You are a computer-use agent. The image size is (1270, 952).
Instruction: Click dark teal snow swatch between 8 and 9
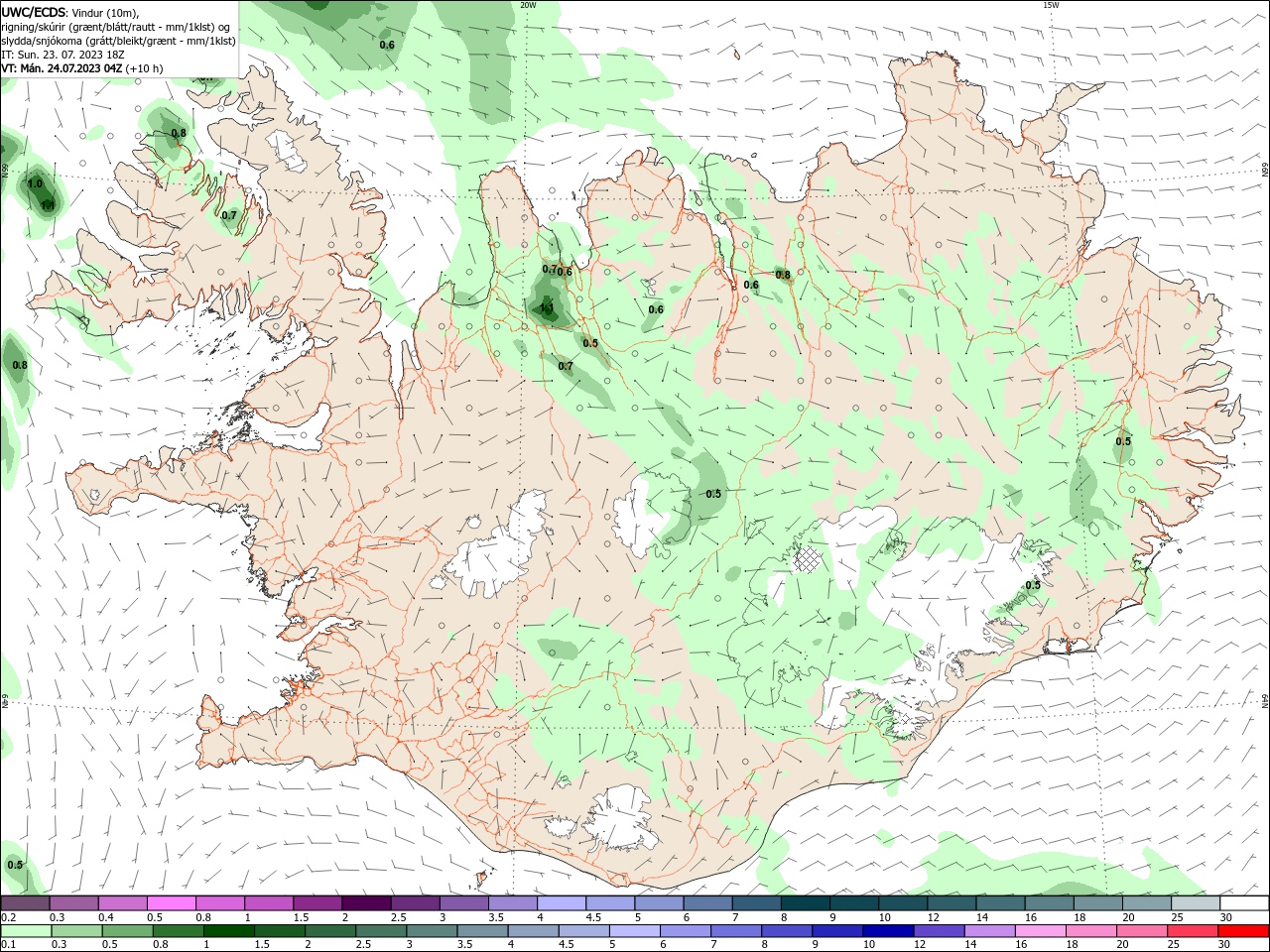coord(805,903)
